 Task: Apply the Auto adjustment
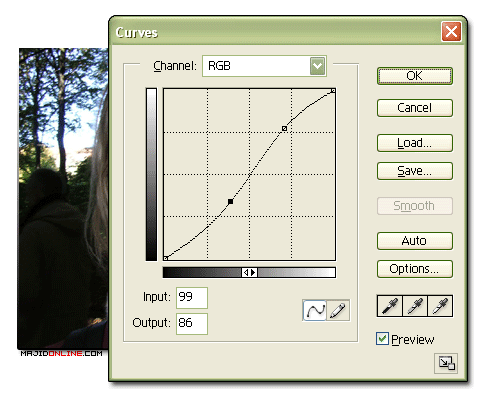pyautogui.click(x=415, y=241)
